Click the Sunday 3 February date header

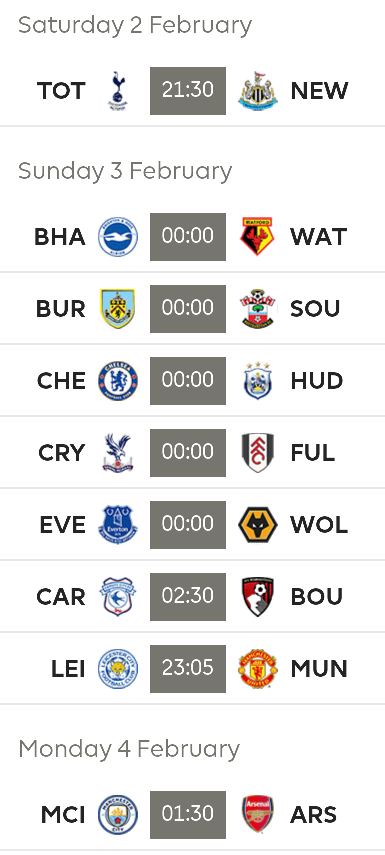[x=125, y=171]
